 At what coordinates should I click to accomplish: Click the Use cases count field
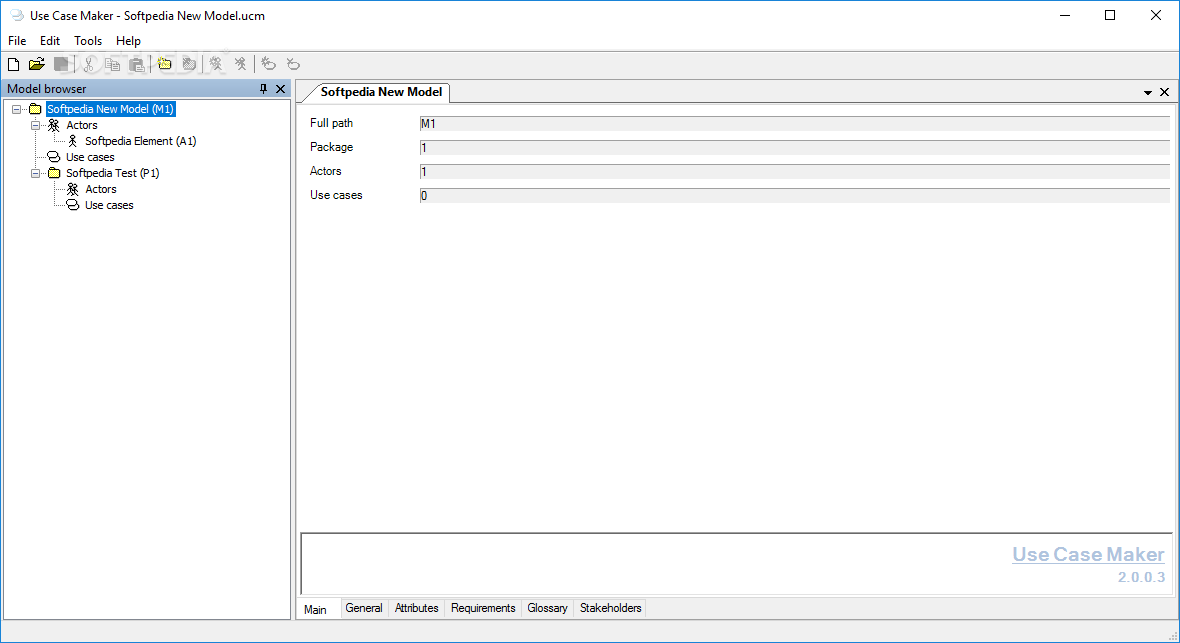[795, 196]
